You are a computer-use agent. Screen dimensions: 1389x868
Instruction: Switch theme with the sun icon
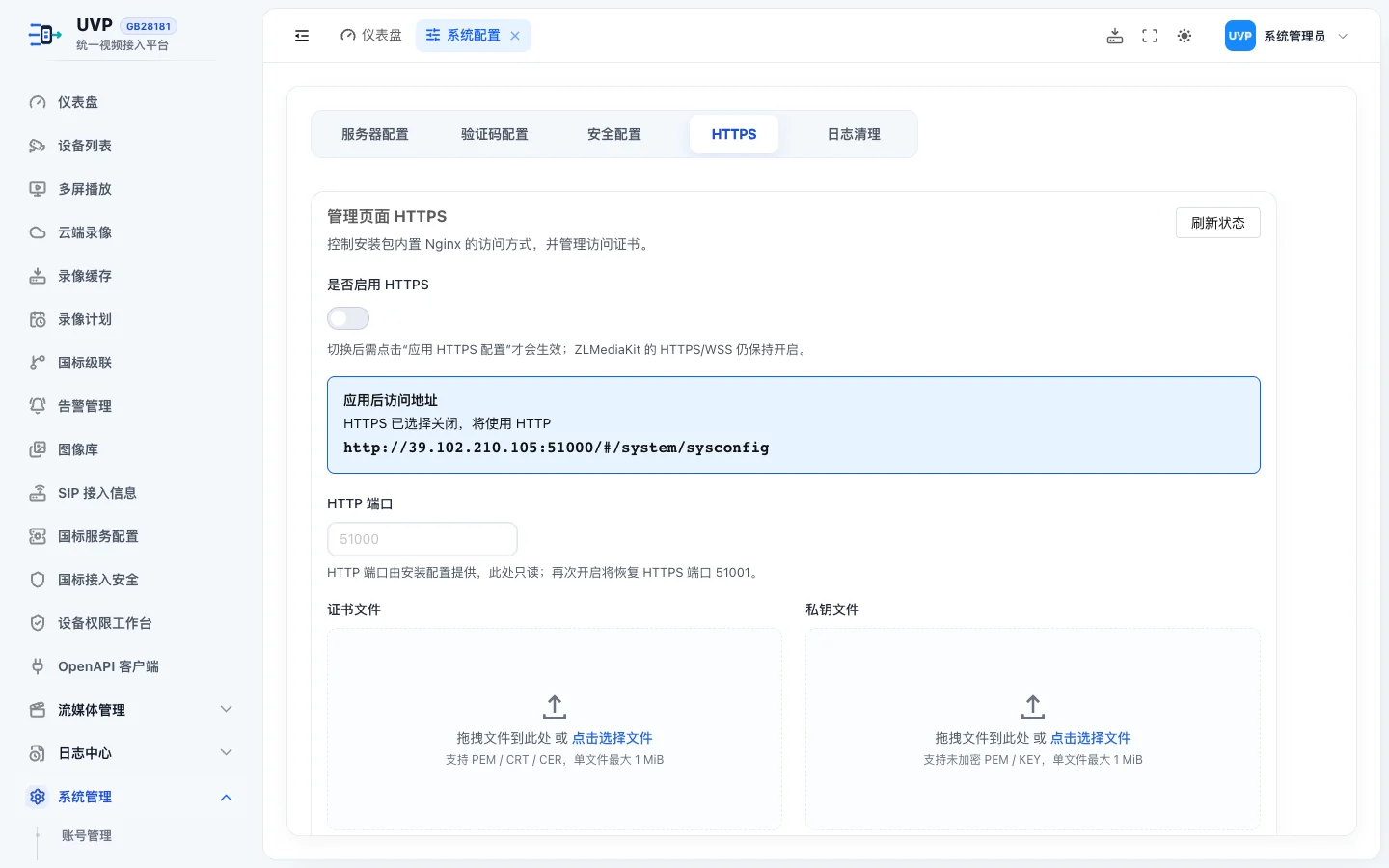click(x=1185, y=36)
